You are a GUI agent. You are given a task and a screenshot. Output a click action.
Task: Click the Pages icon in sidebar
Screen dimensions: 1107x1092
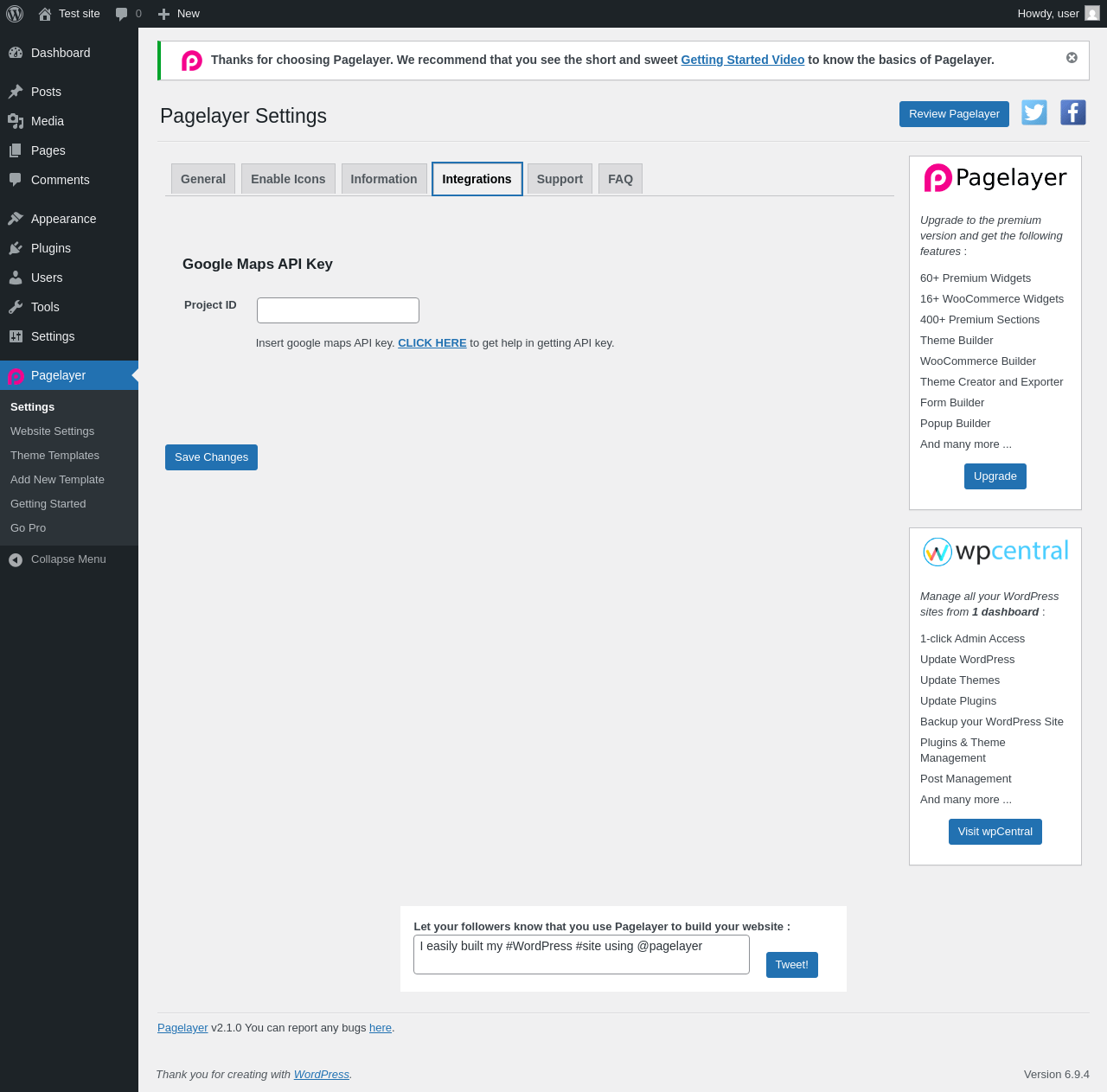[x=16, y=150]
